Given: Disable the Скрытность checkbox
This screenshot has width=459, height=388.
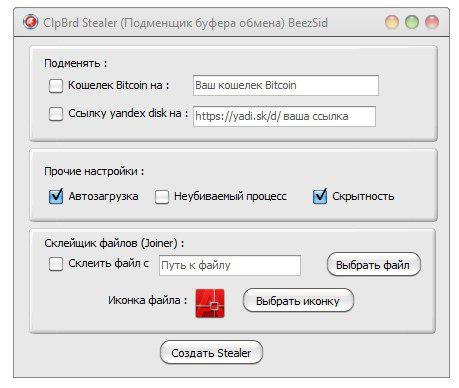Looking at the screenshot, I should coord(320,196).
